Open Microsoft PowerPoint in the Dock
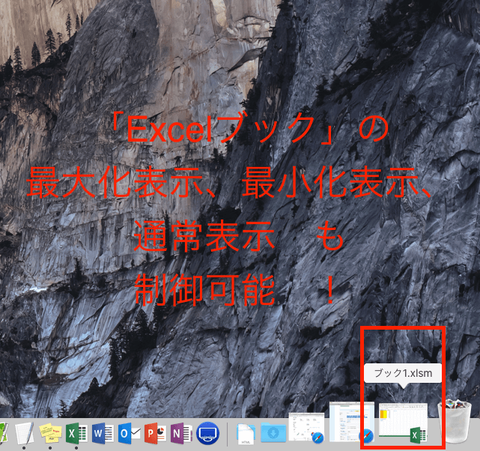 click(155, 433)
